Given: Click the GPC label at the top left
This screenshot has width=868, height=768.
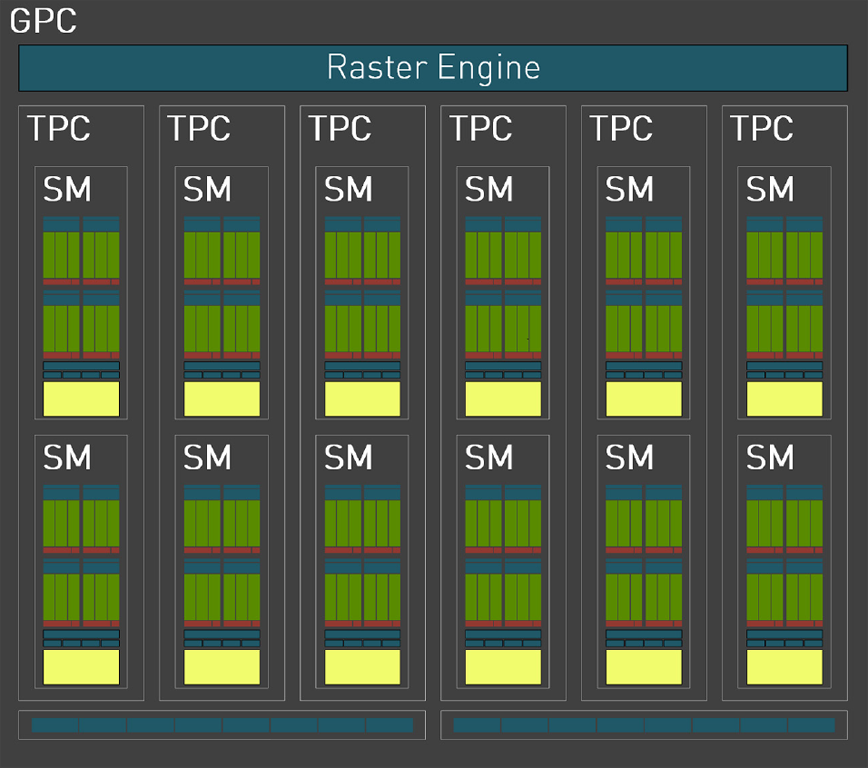Looking at the screenshot, I should click(44, 21).
